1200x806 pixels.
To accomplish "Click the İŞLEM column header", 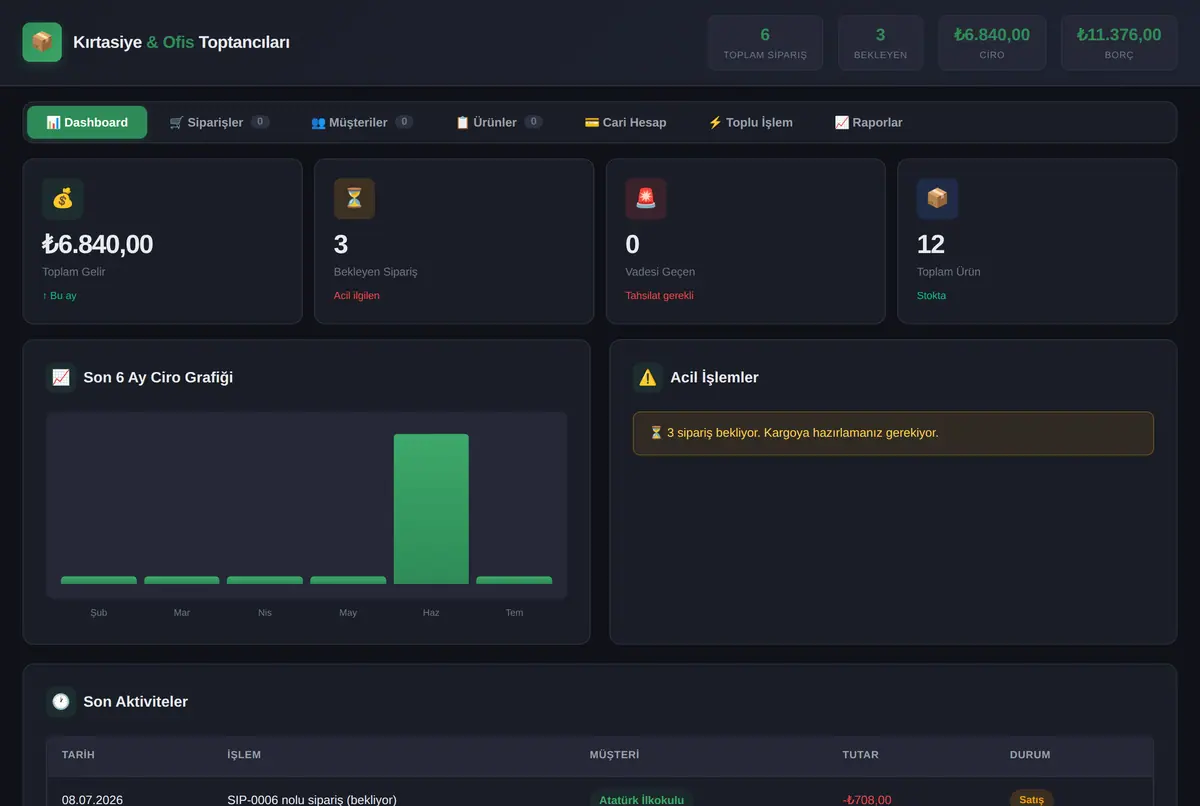I will 244,755.
